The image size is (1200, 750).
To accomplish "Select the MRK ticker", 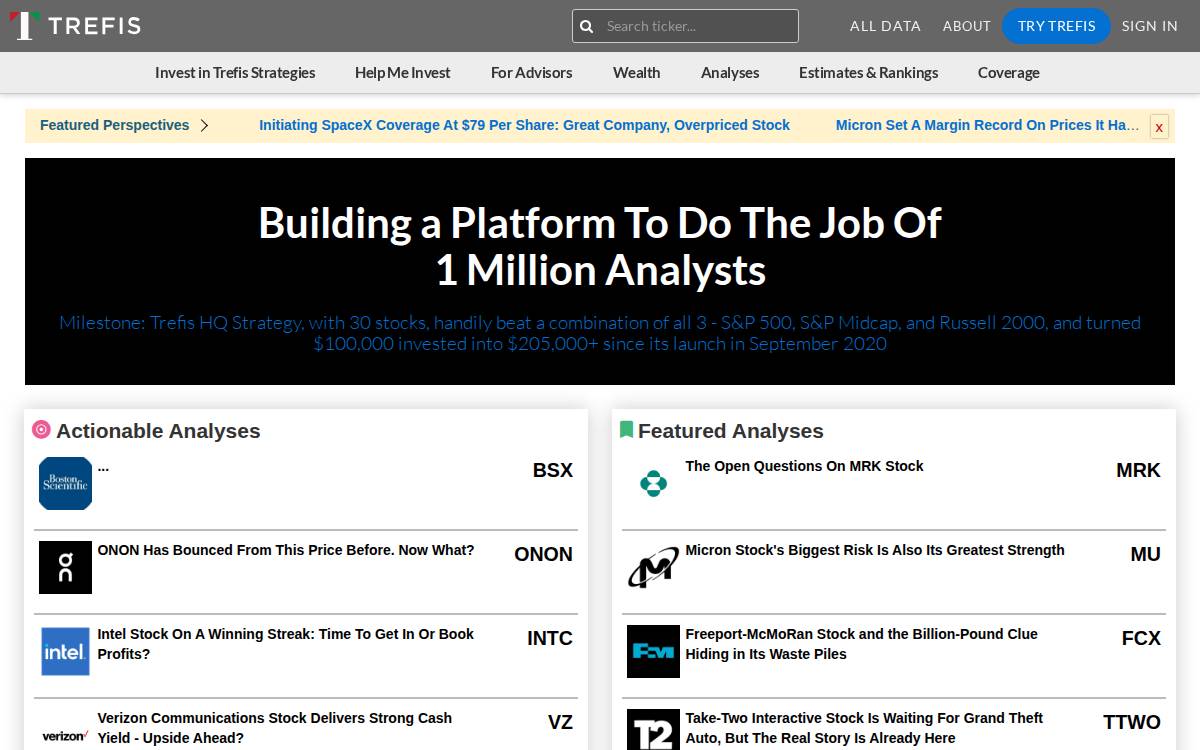I will (1139, 470).
